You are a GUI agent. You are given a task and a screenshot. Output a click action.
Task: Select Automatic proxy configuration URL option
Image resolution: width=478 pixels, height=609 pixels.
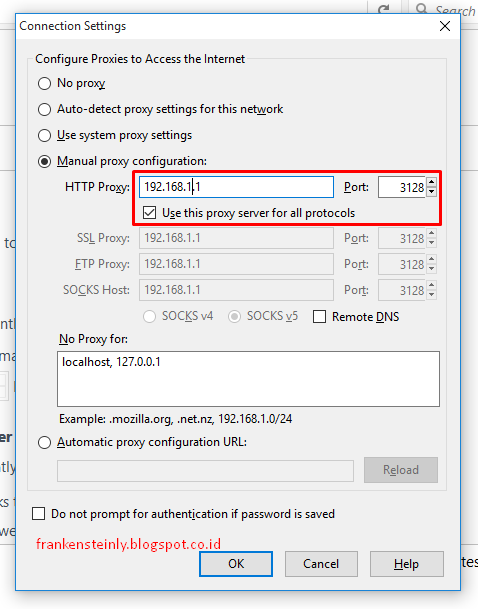(44, 443)
